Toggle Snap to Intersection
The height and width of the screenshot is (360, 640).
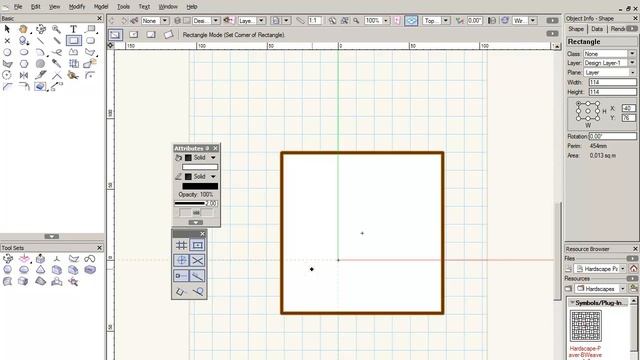point(197,260)
